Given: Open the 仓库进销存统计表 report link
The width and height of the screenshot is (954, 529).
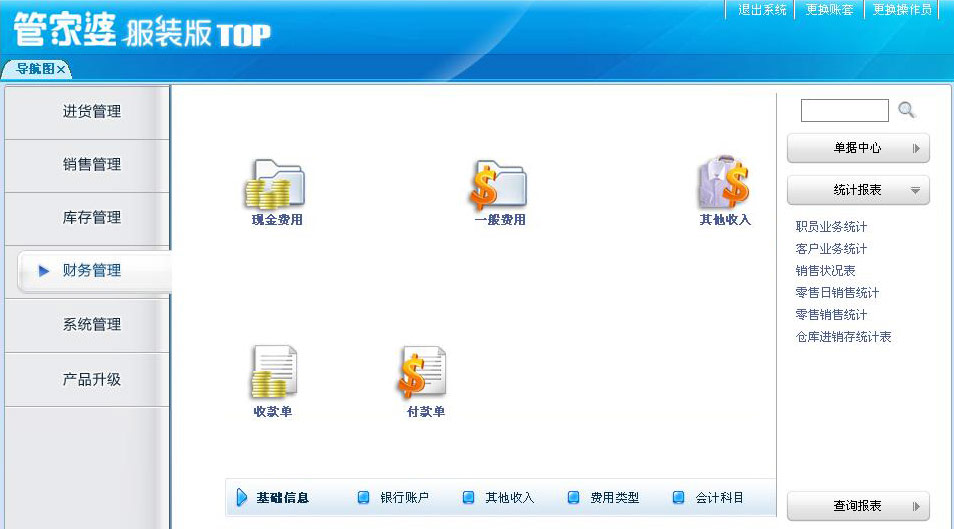Looking at the screenshot, I should [x=843, y=337].
